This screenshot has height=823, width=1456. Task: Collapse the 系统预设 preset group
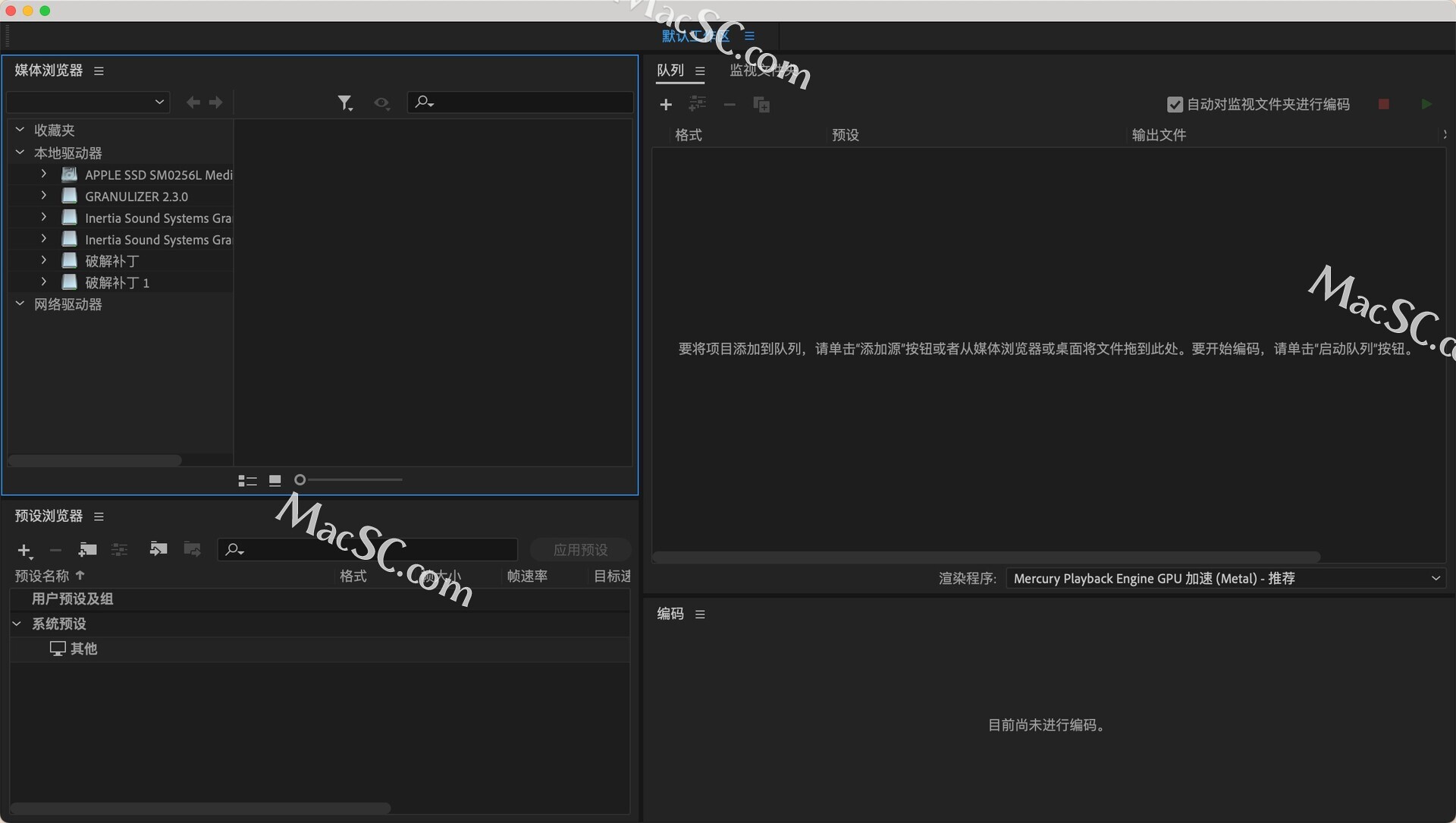[17, 624]
